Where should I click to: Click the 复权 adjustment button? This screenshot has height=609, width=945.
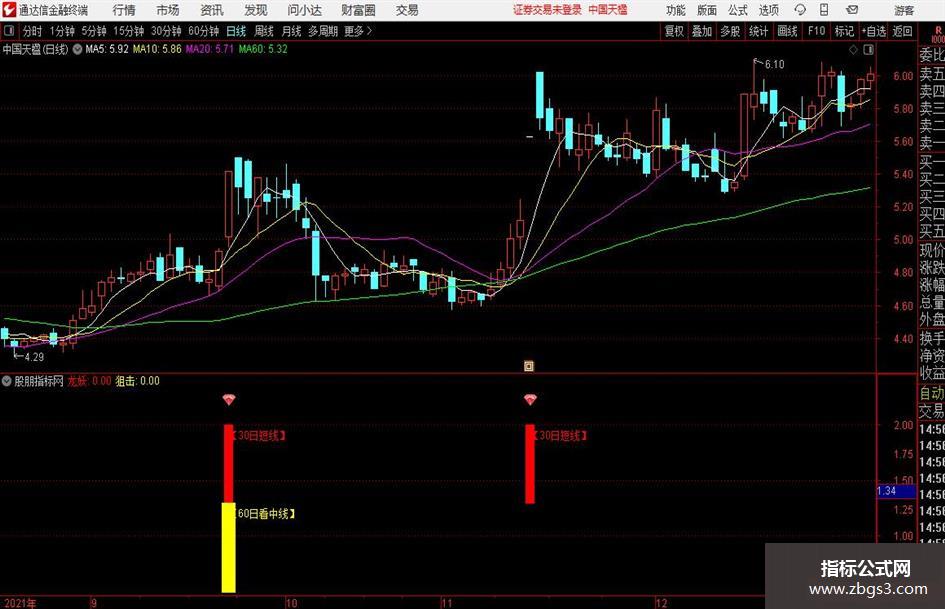(x=674, y=31)
